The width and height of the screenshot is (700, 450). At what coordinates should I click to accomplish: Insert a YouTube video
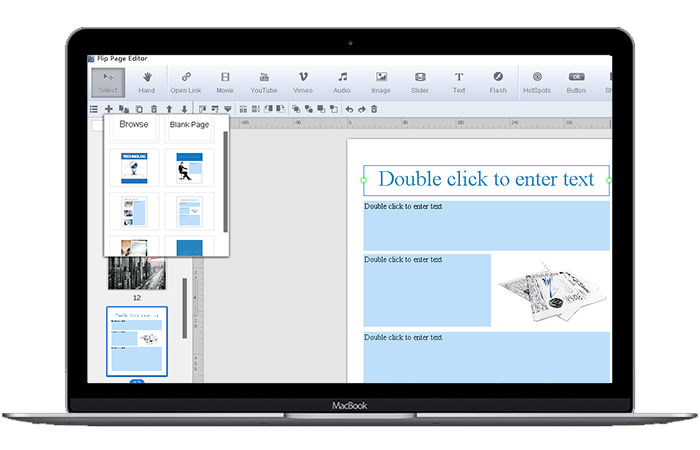coord(264,81)
